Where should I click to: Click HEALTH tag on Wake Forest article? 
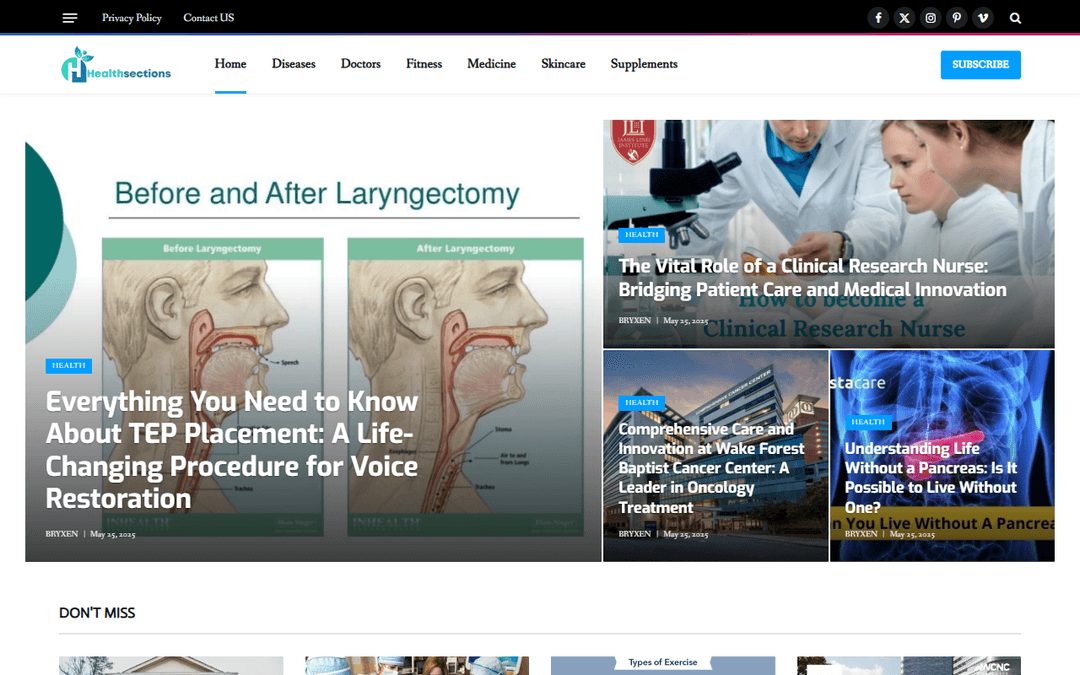pyautogui.click(x=641, y=403)
